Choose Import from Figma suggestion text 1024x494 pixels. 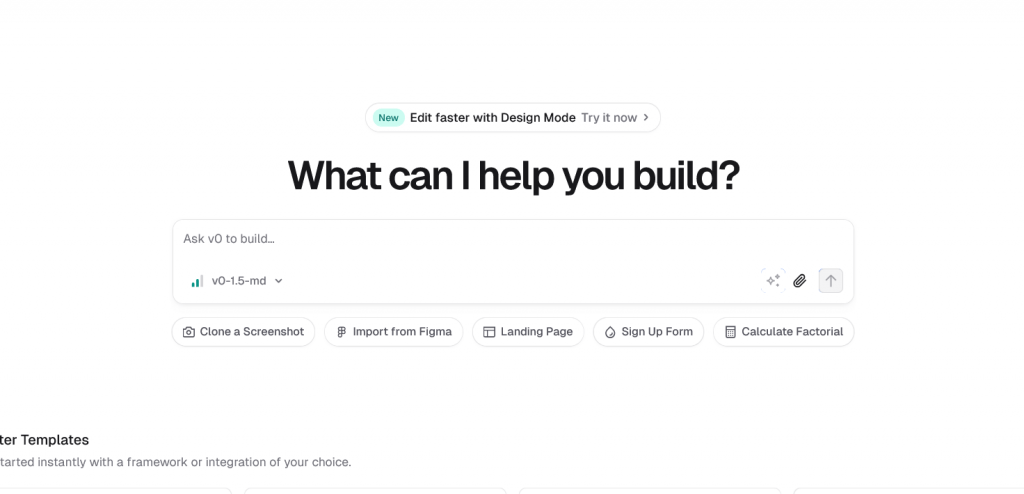[x=402, y=332]
